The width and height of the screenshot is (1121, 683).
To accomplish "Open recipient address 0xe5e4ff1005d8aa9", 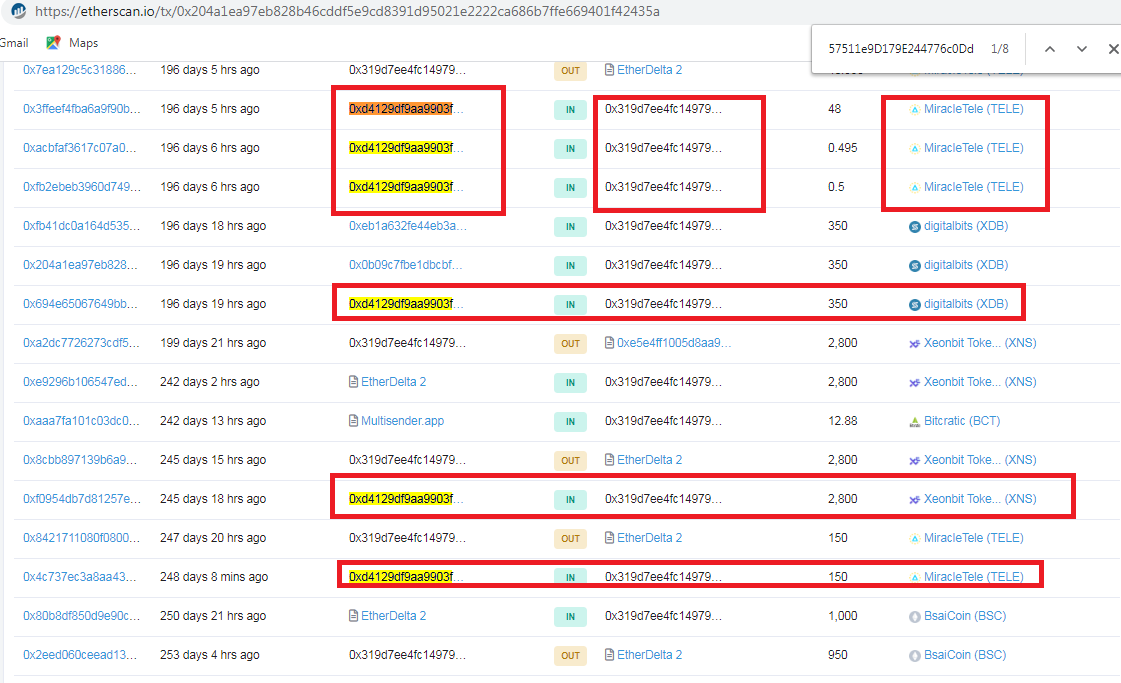I will click(x=674, y=343).
